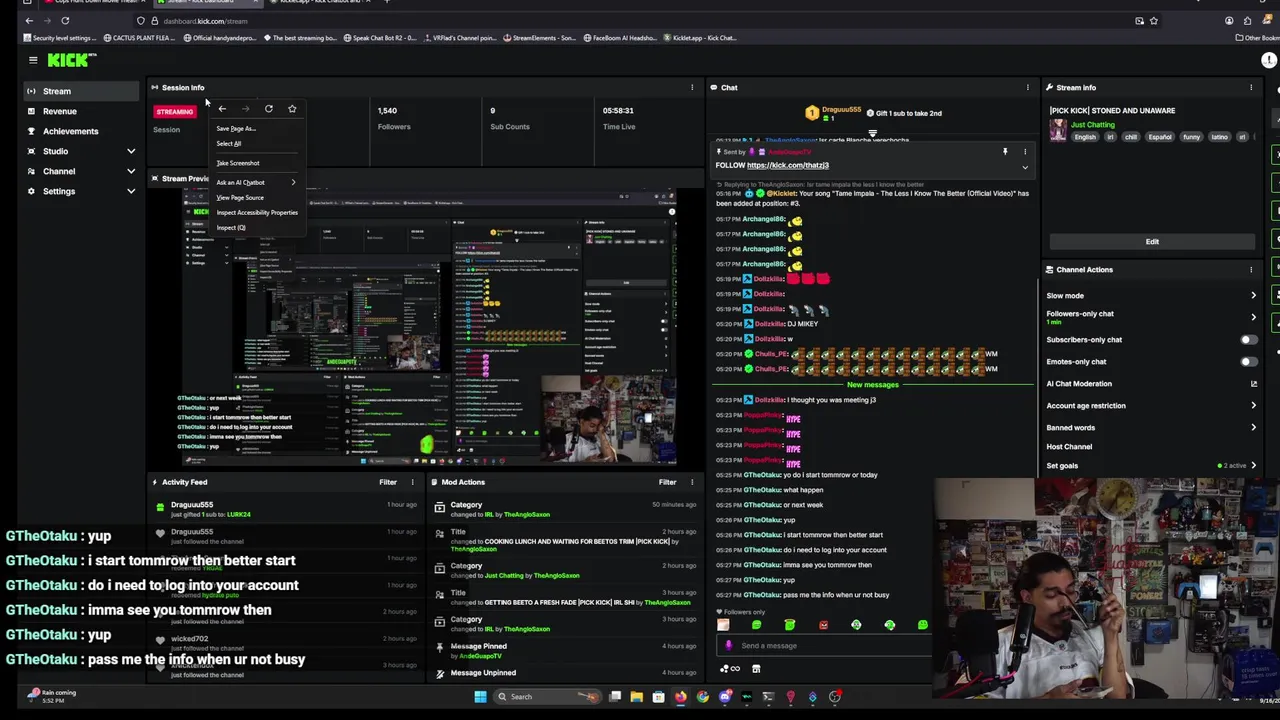Click the bookmark star in context menu
The width and height of the screenshot is (1280, 720).
[292, 109]
